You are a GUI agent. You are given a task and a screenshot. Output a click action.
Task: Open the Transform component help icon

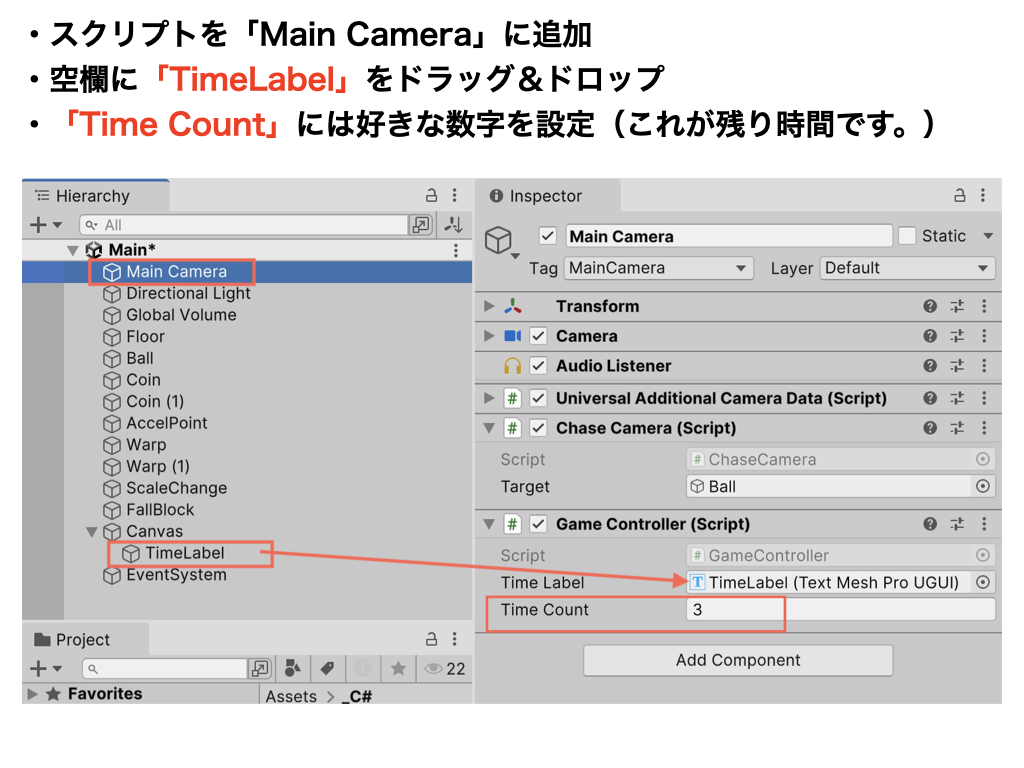(x=930, y=307)
